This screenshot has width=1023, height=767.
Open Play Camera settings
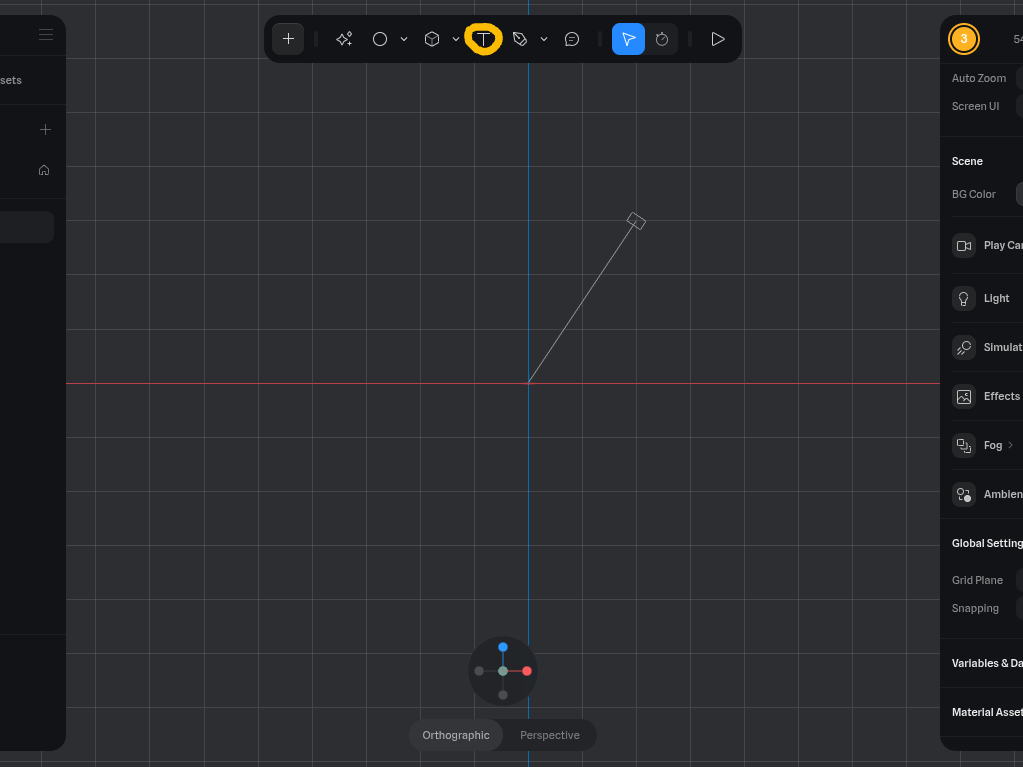(x=964, y=246)
